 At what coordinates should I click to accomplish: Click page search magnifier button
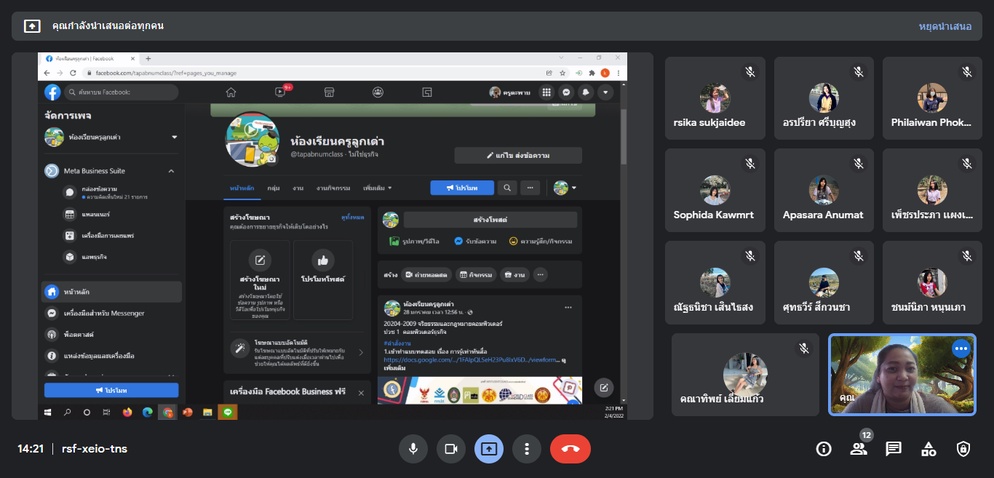point(507,188)
